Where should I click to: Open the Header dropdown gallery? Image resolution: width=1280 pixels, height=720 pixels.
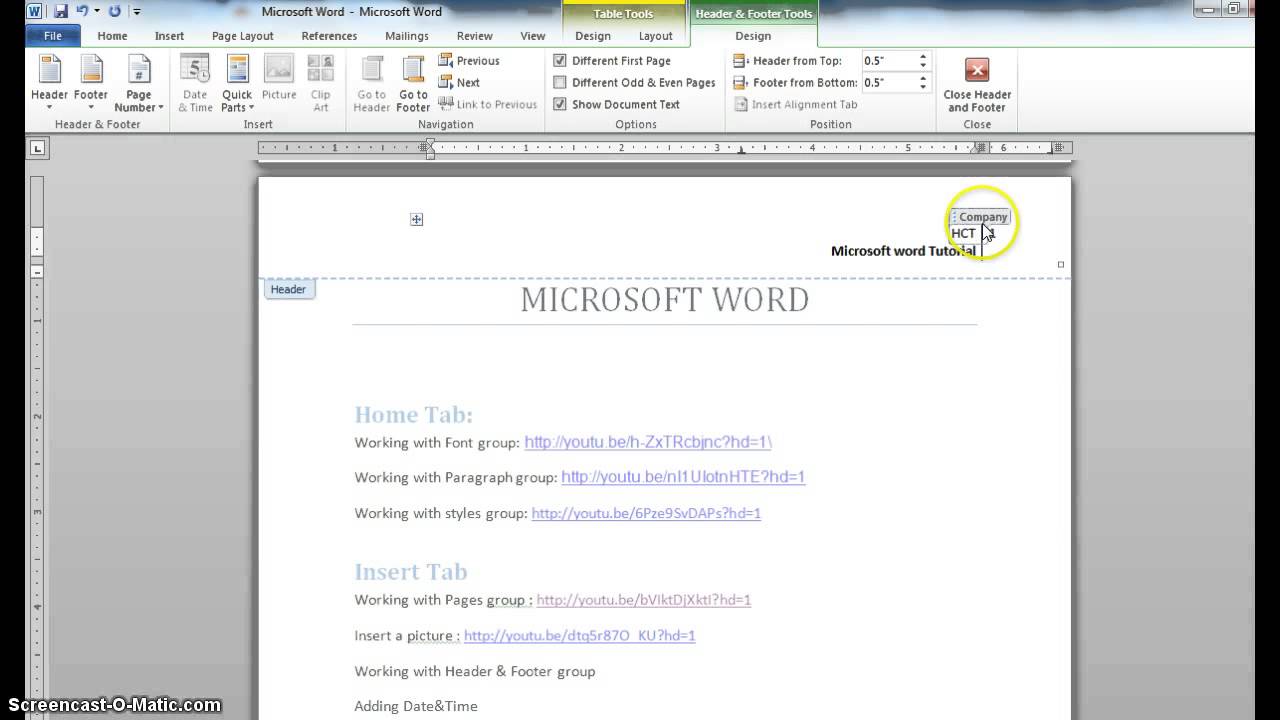[x=49, y=84]
